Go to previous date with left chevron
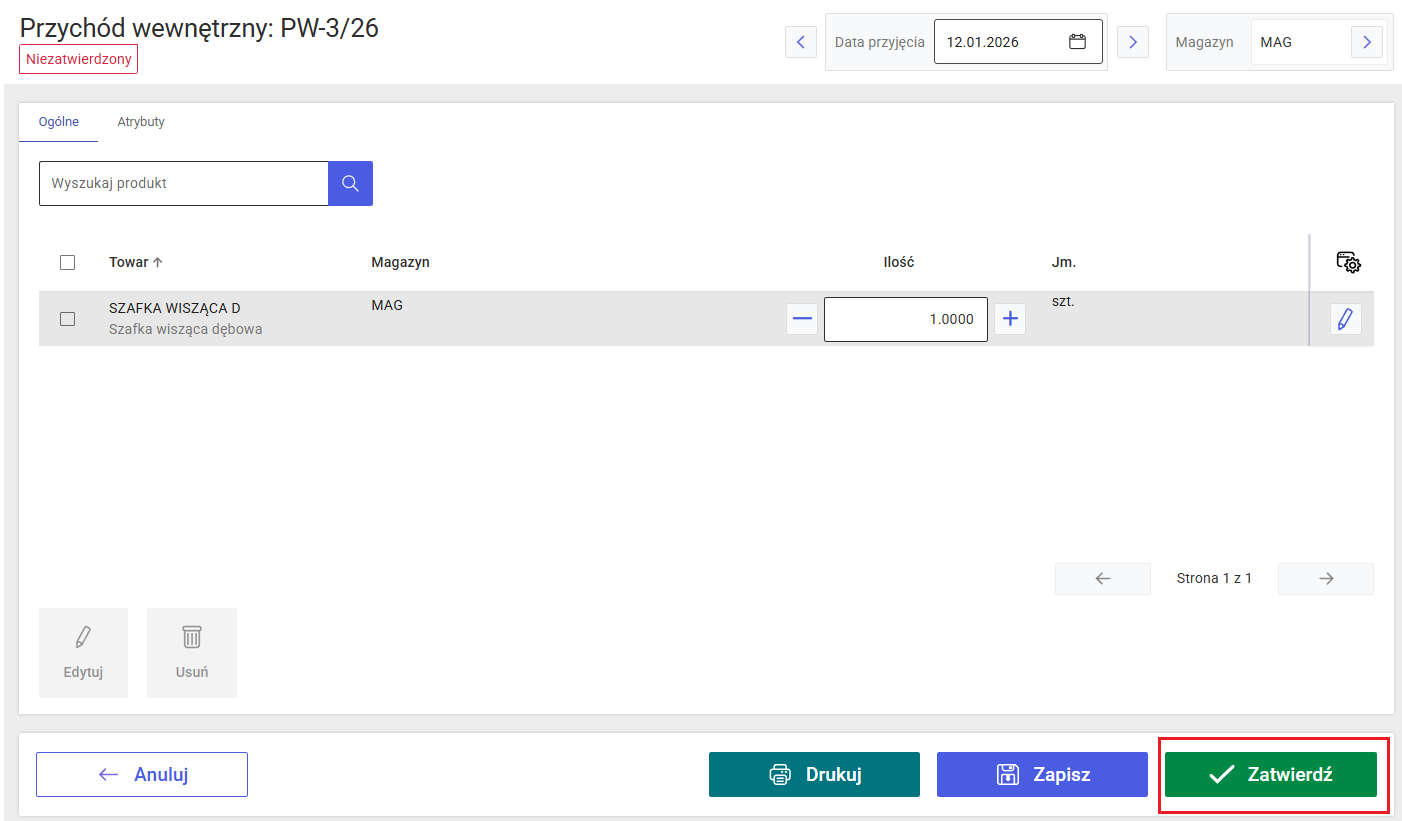 click(x=801, y=42)
